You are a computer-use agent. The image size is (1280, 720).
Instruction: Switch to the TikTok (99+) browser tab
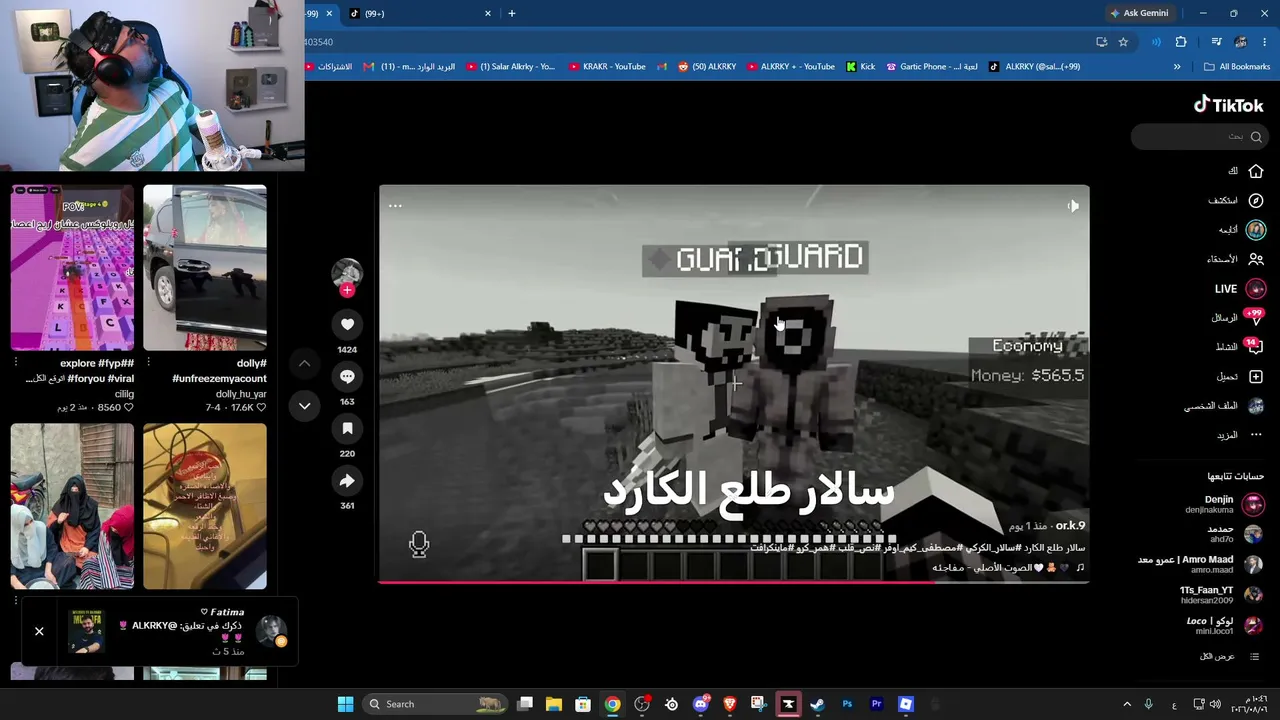420,13
